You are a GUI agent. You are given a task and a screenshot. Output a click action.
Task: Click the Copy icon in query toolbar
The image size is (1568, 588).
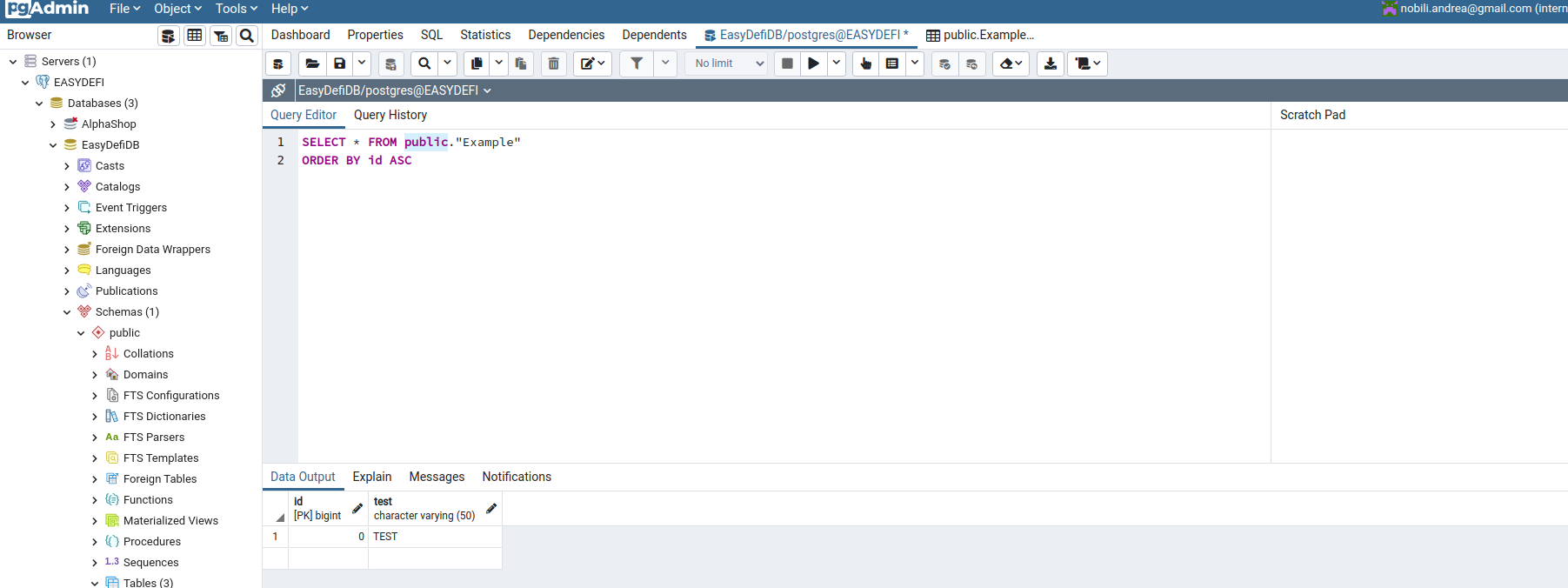(477, 63)
